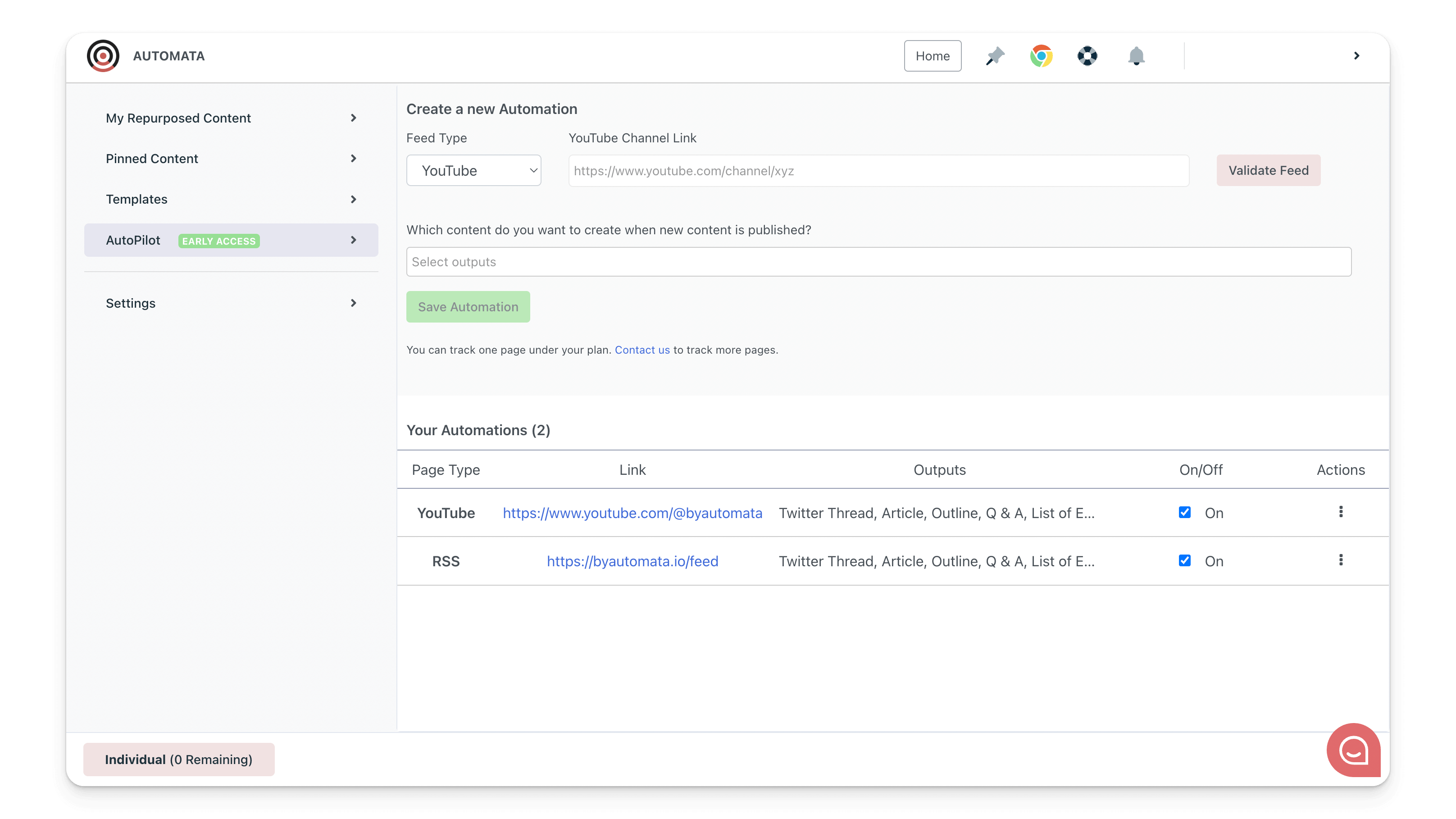Open the youtube.com/@byautomata link
The width and height of the screenshot is (1456, 819).
(x=632, y=513)
